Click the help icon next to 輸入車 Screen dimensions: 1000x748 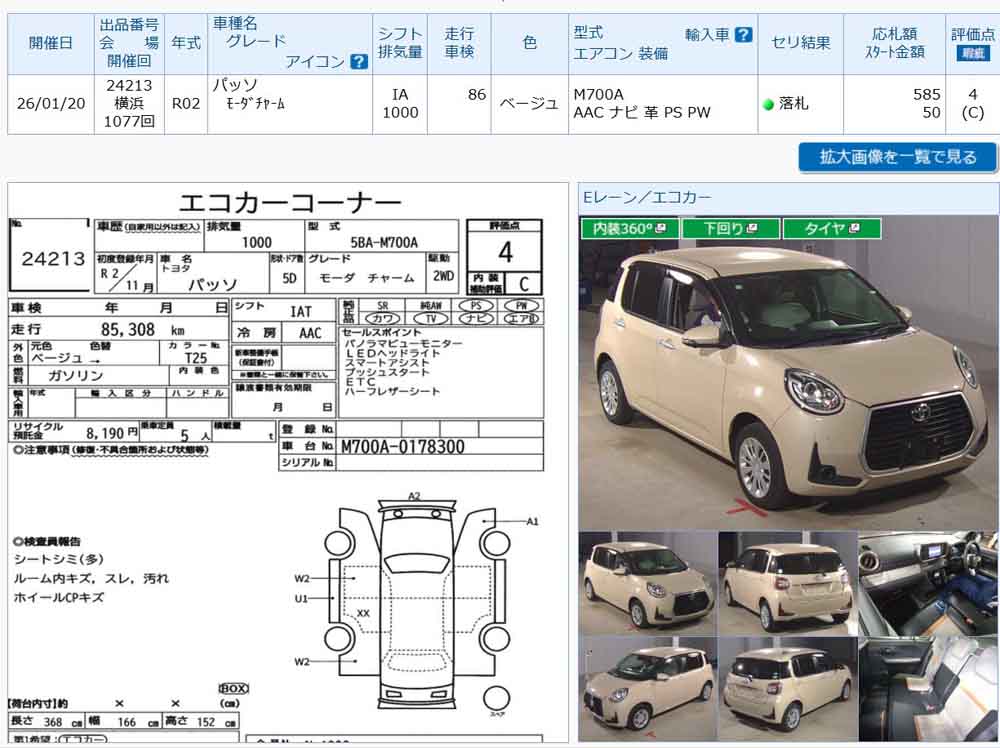(743, 34)
